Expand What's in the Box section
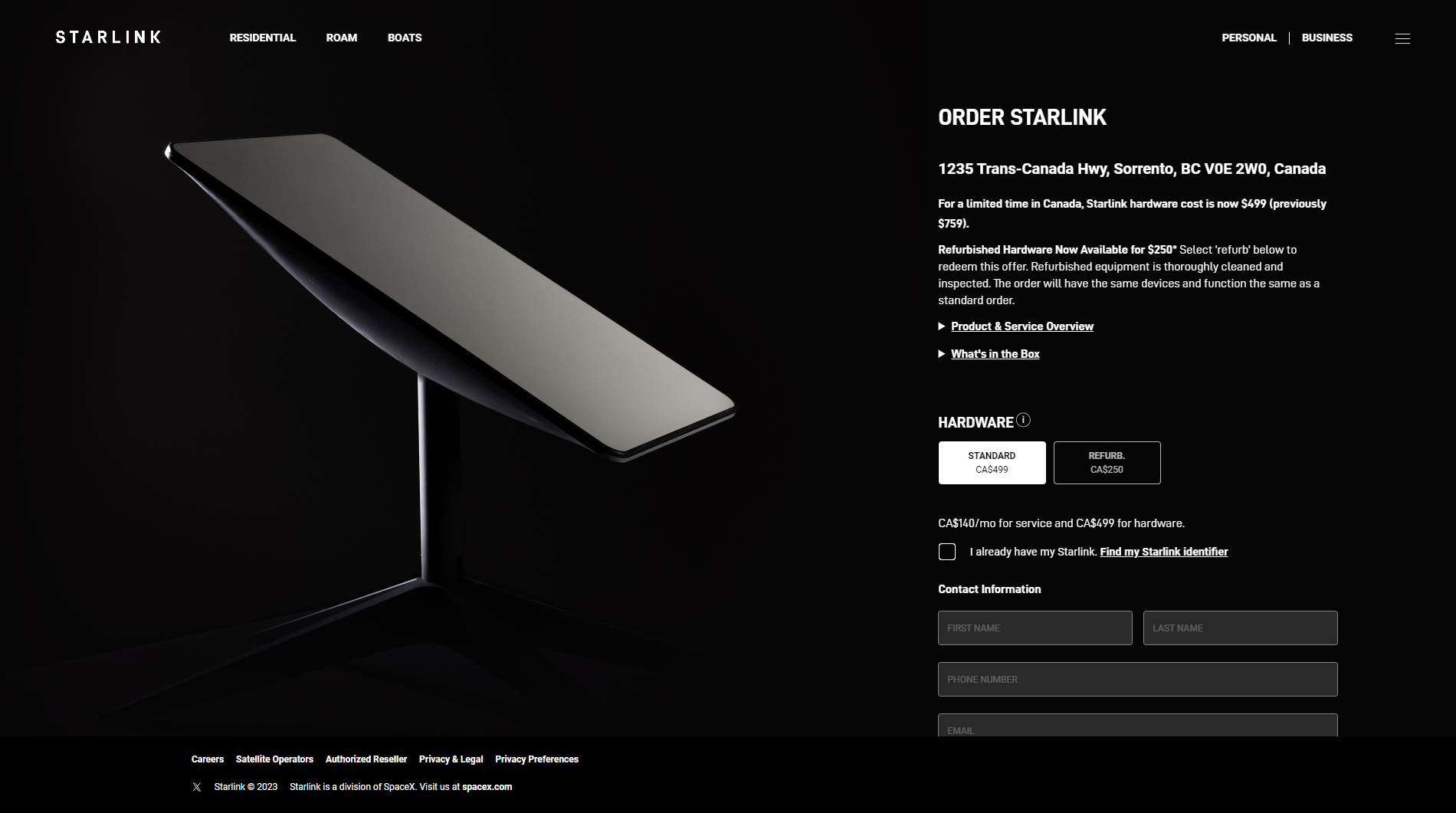This screenshot has width=1456, height=813. click(995, 354)
